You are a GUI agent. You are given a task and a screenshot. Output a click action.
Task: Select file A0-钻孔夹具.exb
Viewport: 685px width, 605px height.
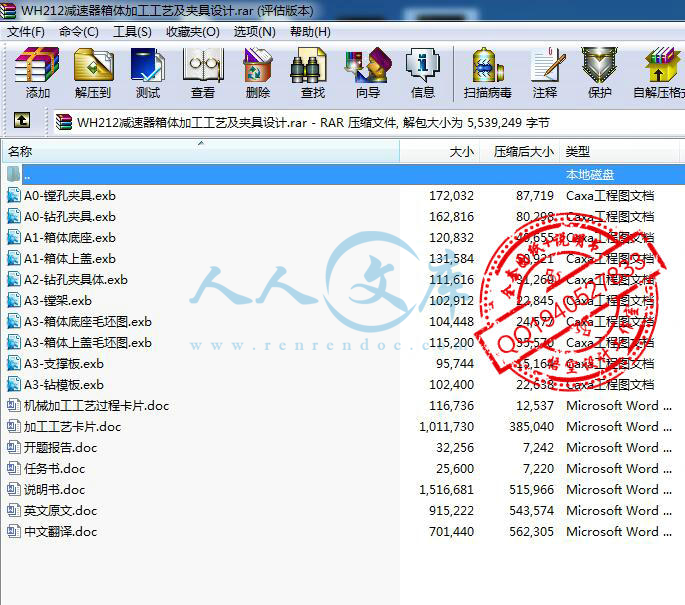pos(70,216)
